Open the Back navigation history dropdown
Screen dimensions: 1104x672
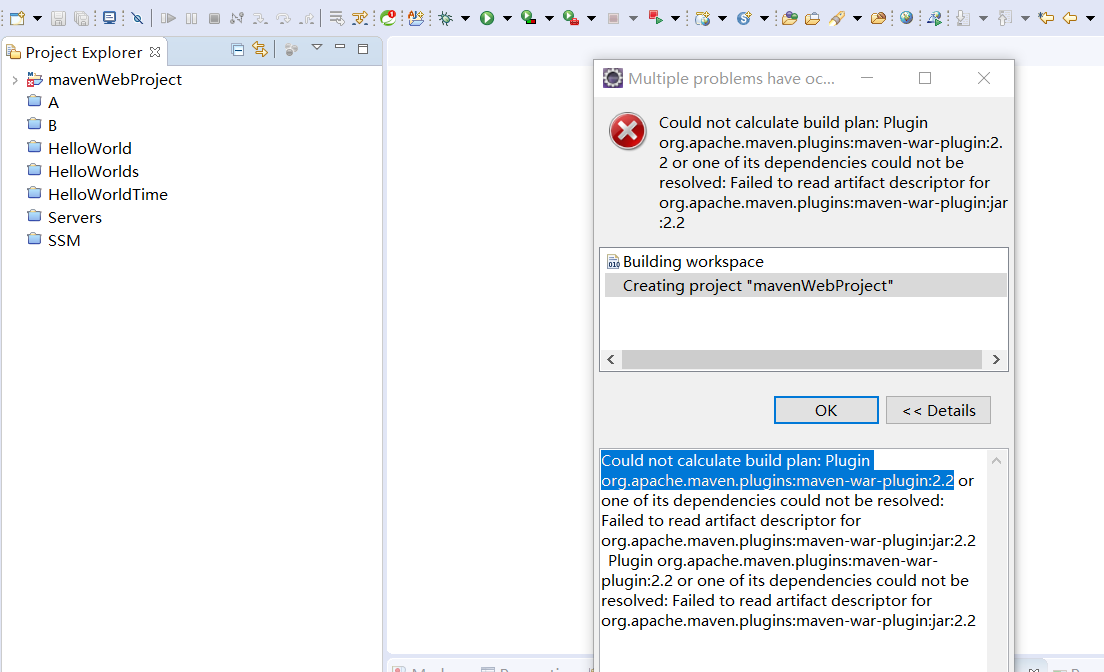(1091, 19)
